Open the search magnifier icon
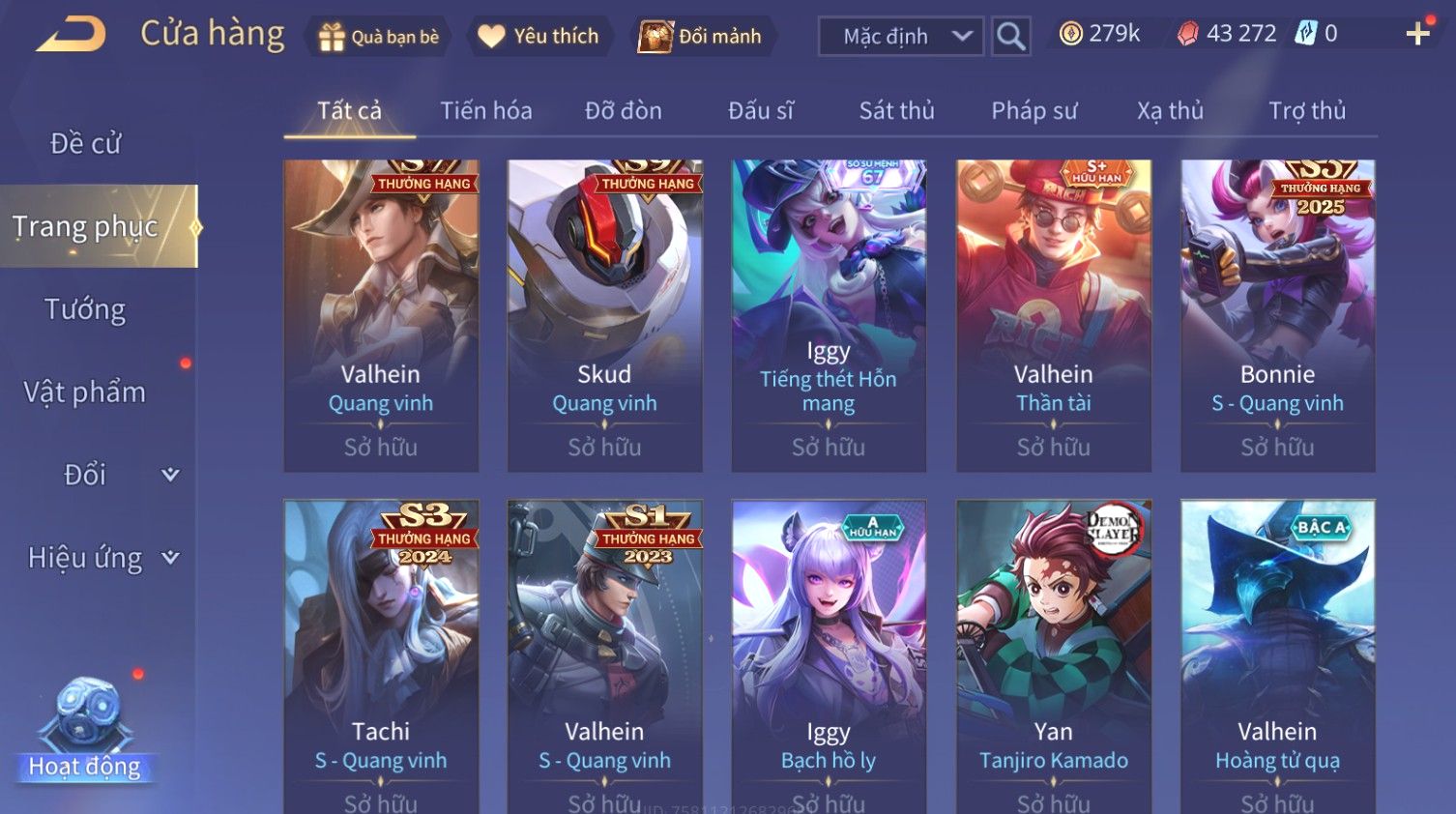 [x=1010, y=37]
